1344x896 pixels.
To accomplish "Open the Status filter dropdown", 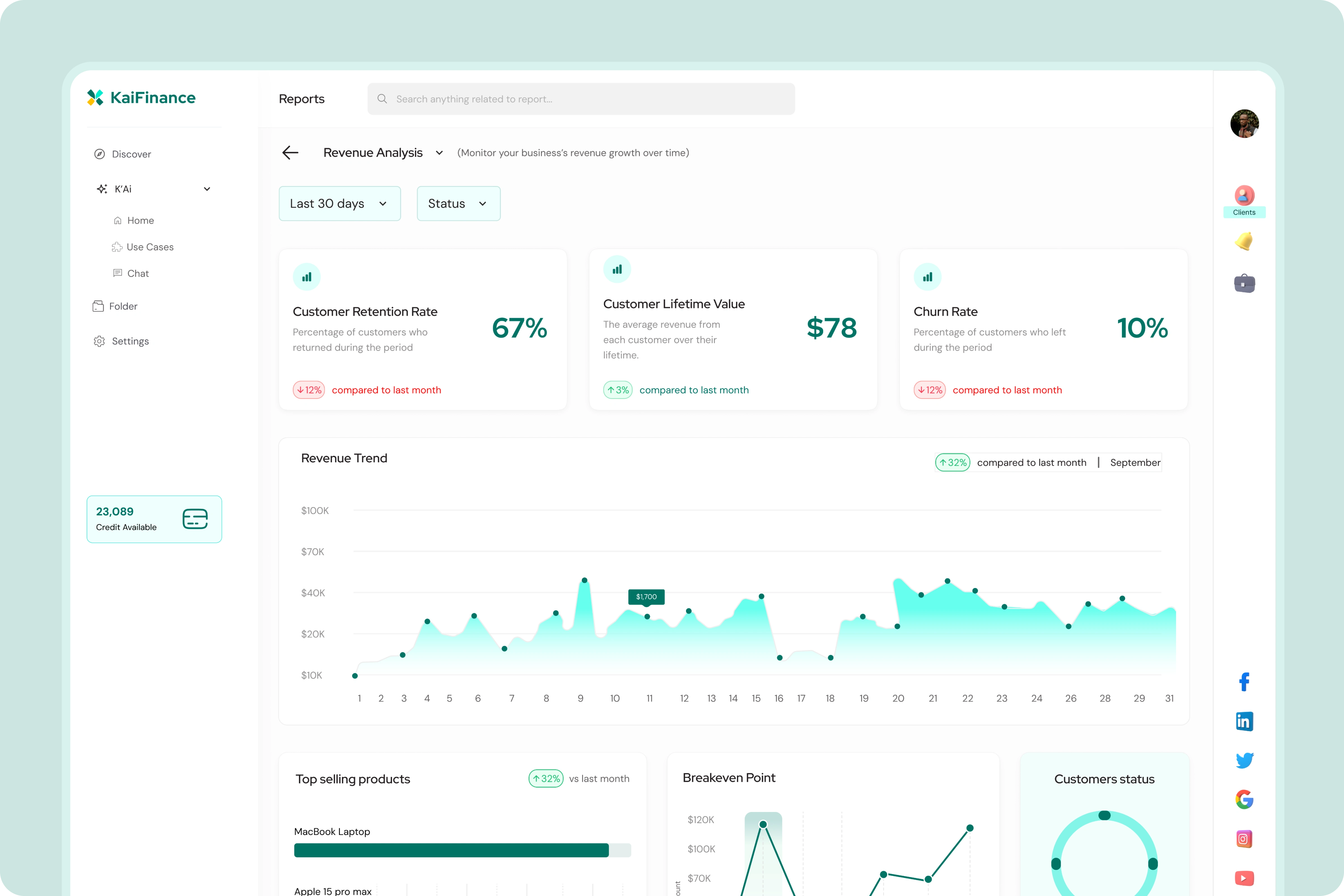I will click(458, 204).
